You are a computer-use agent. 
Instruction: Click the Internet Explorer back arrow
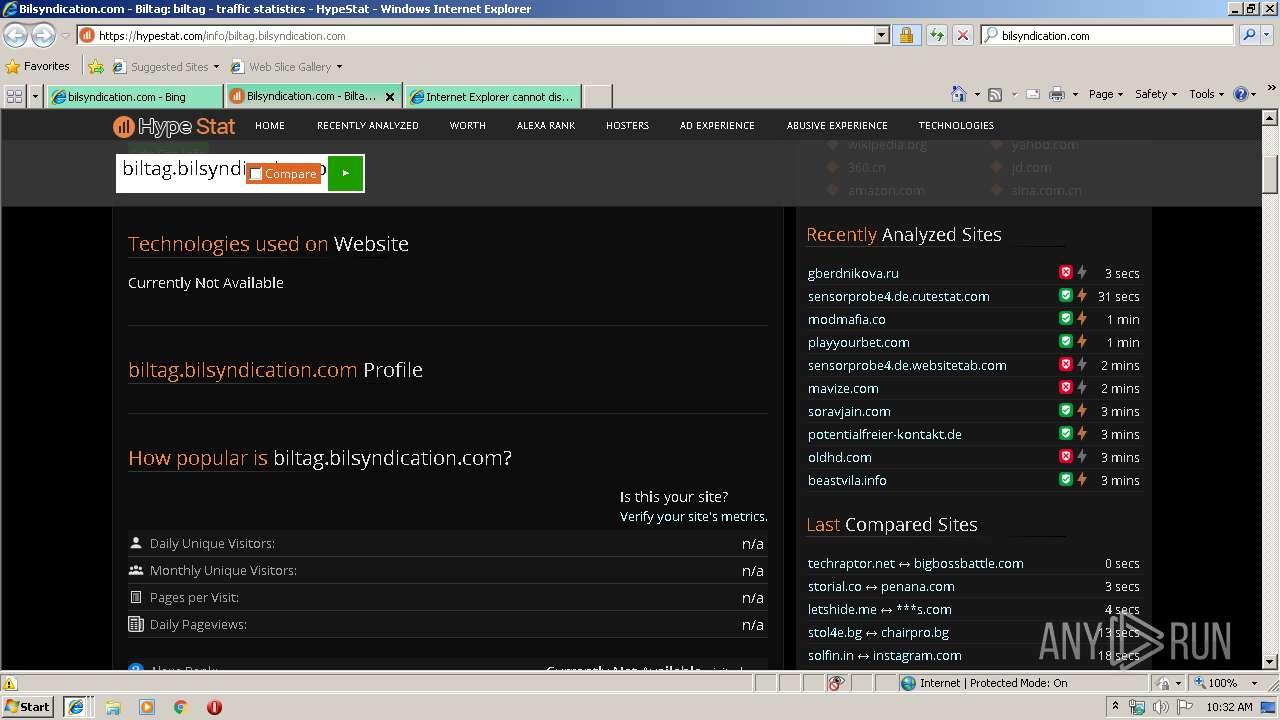(x=15, y=35)
